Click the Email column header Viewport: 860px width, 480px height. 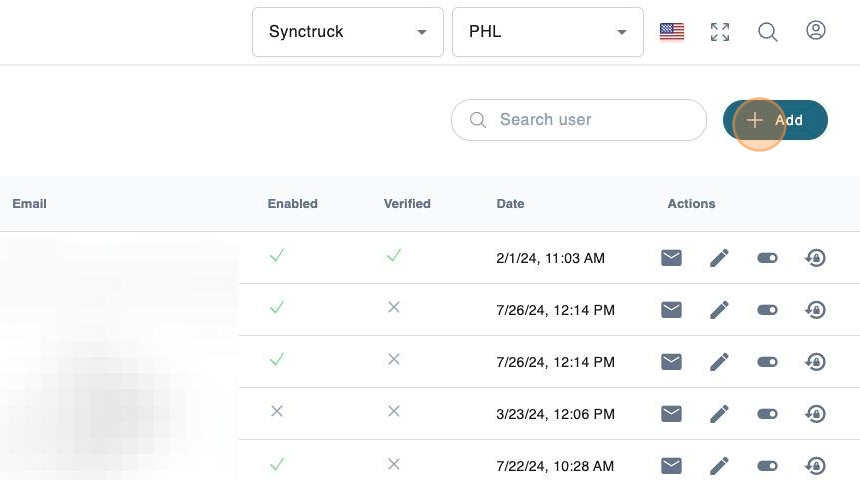(x=29, y=203)
